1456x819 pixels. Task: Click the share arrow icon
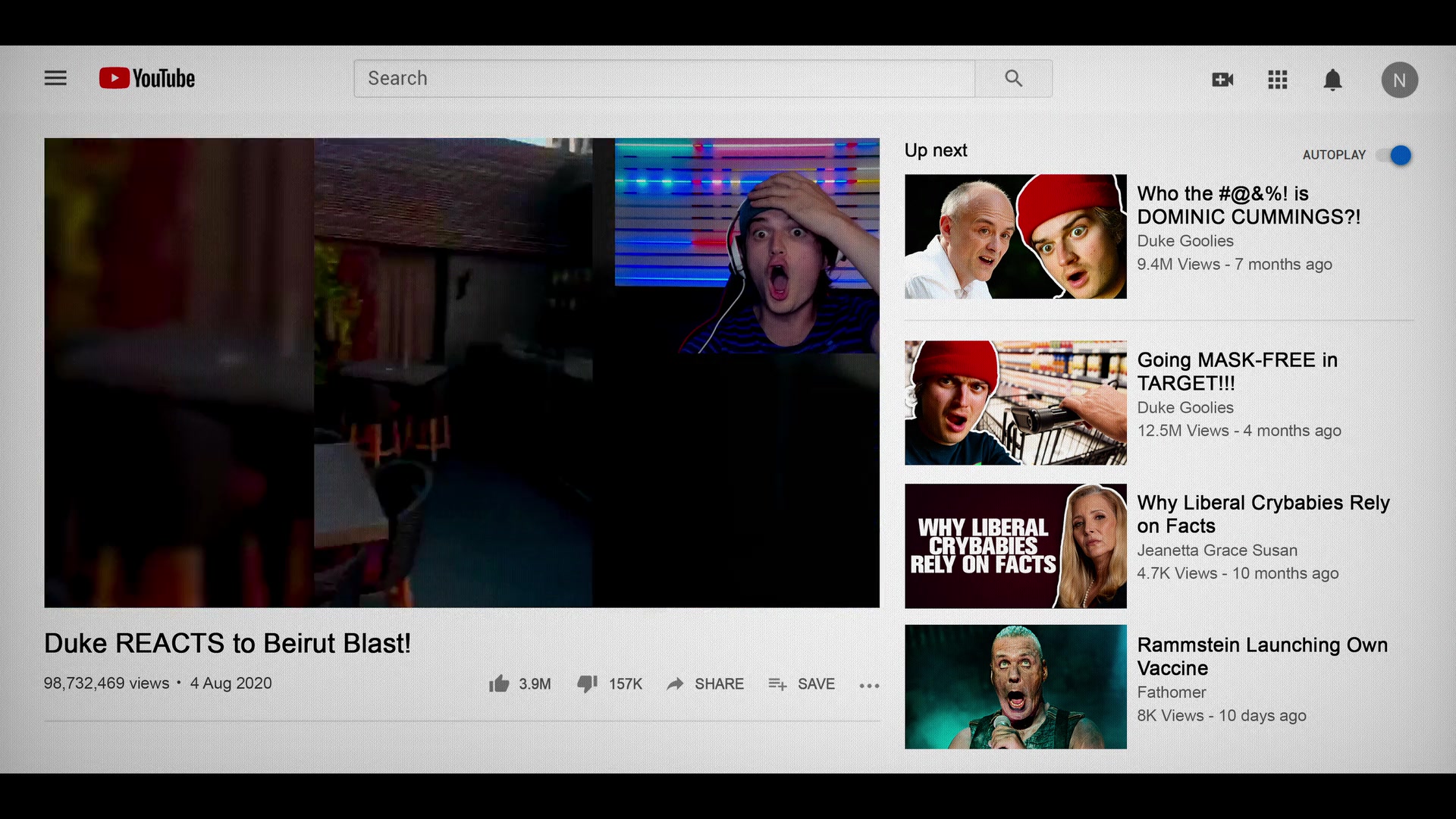click(x=675, y=684)
